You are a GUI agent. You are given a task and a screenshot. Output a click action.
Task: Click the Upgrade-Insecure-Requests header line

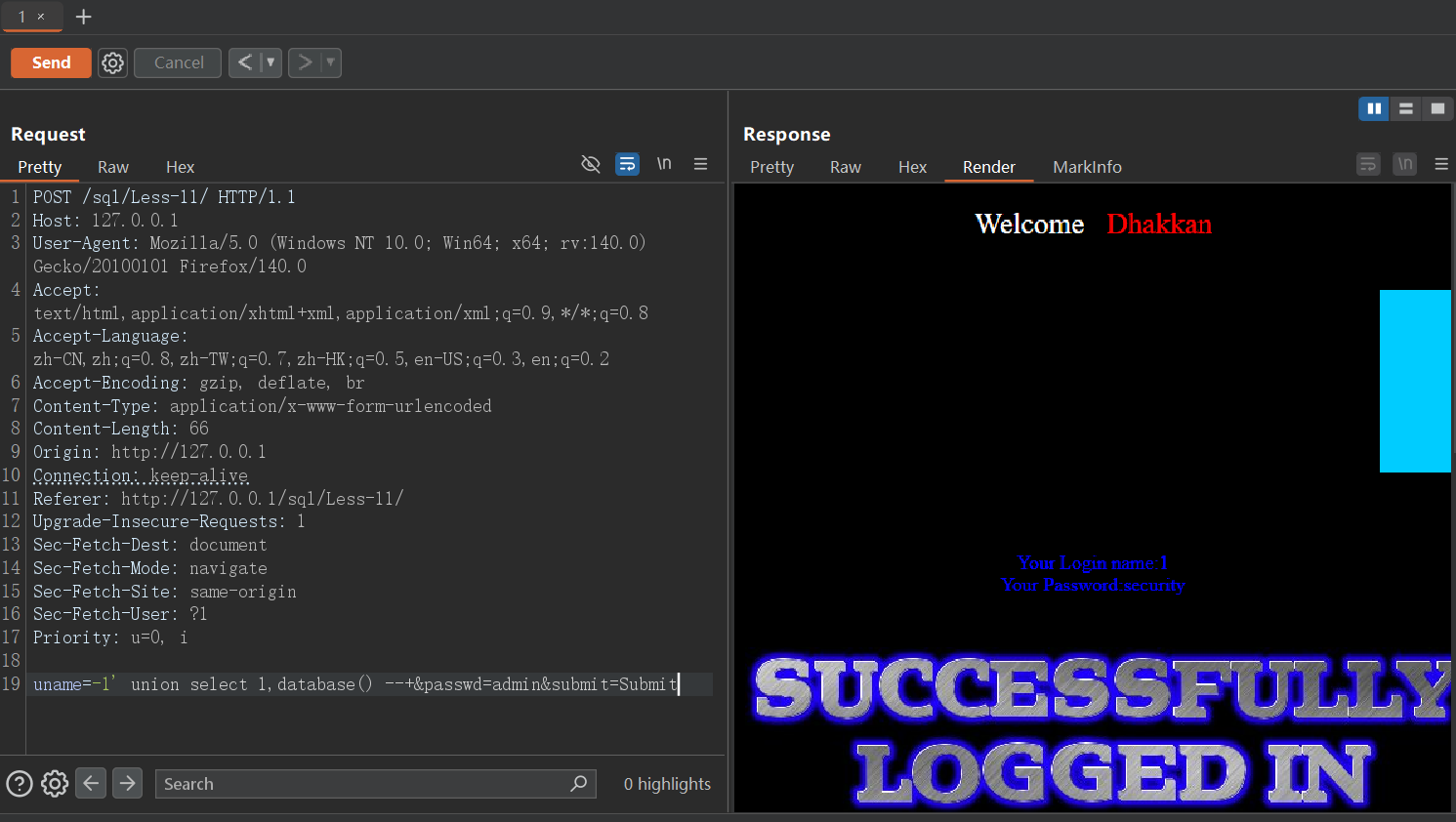click(169, 521)
